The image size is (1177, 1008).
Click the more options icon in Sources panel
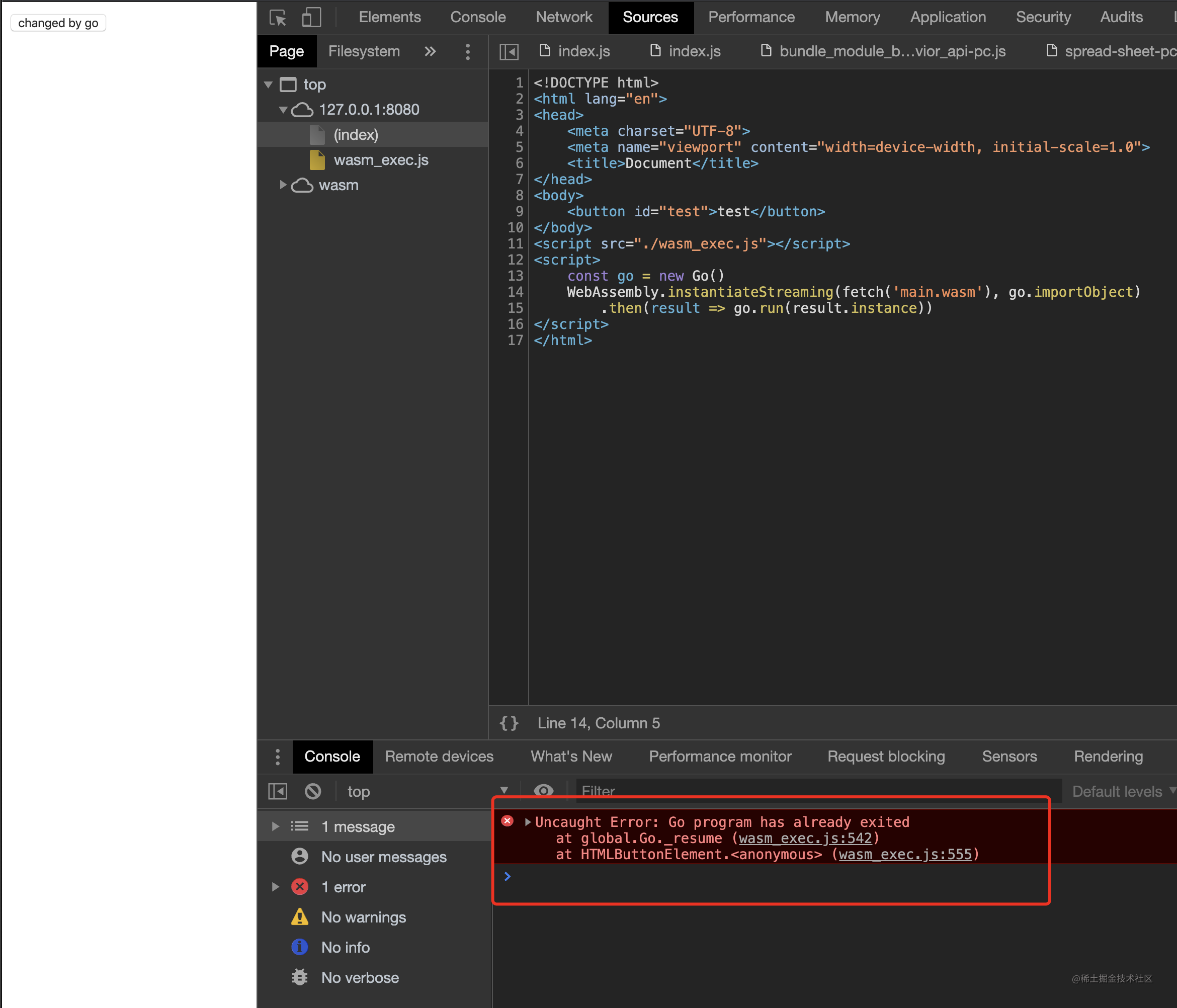[x=467, y=51]
